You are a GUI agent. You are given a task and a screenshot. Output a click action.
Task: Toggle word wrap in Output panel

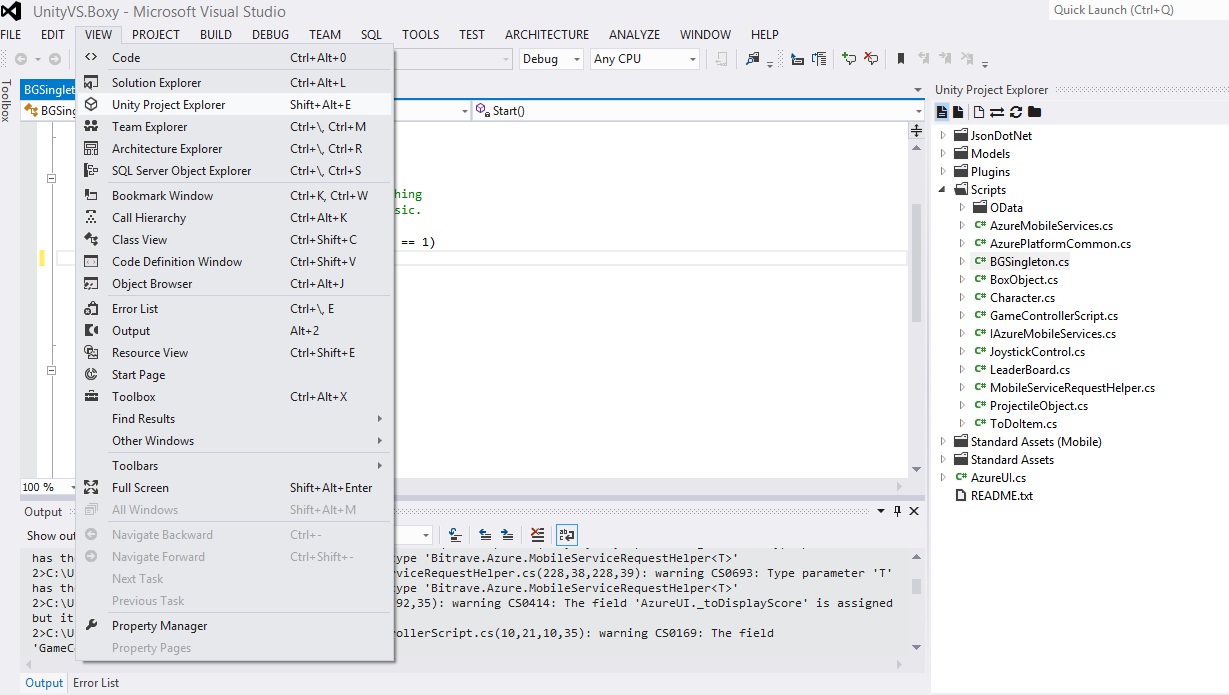tap(567, 535)
